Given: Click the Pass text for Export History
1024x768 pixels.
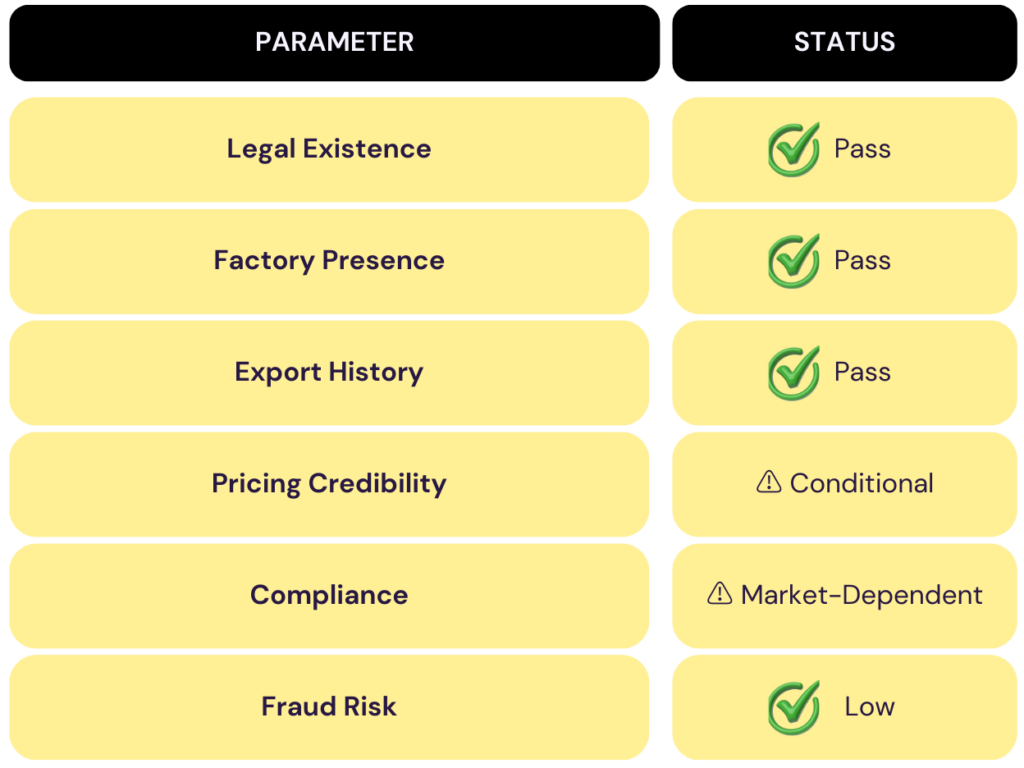Looking at the screenshot, I should 862,373.
